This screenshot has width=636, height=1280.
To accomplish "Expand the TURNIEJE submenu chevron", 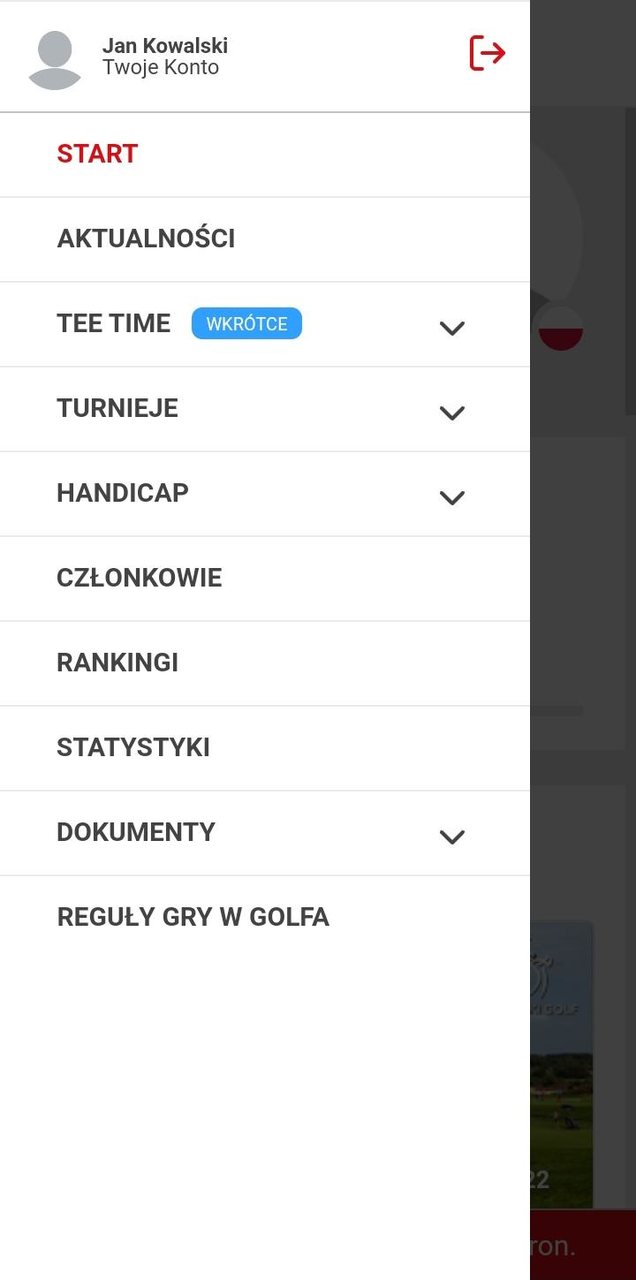I will click(453, 412).
